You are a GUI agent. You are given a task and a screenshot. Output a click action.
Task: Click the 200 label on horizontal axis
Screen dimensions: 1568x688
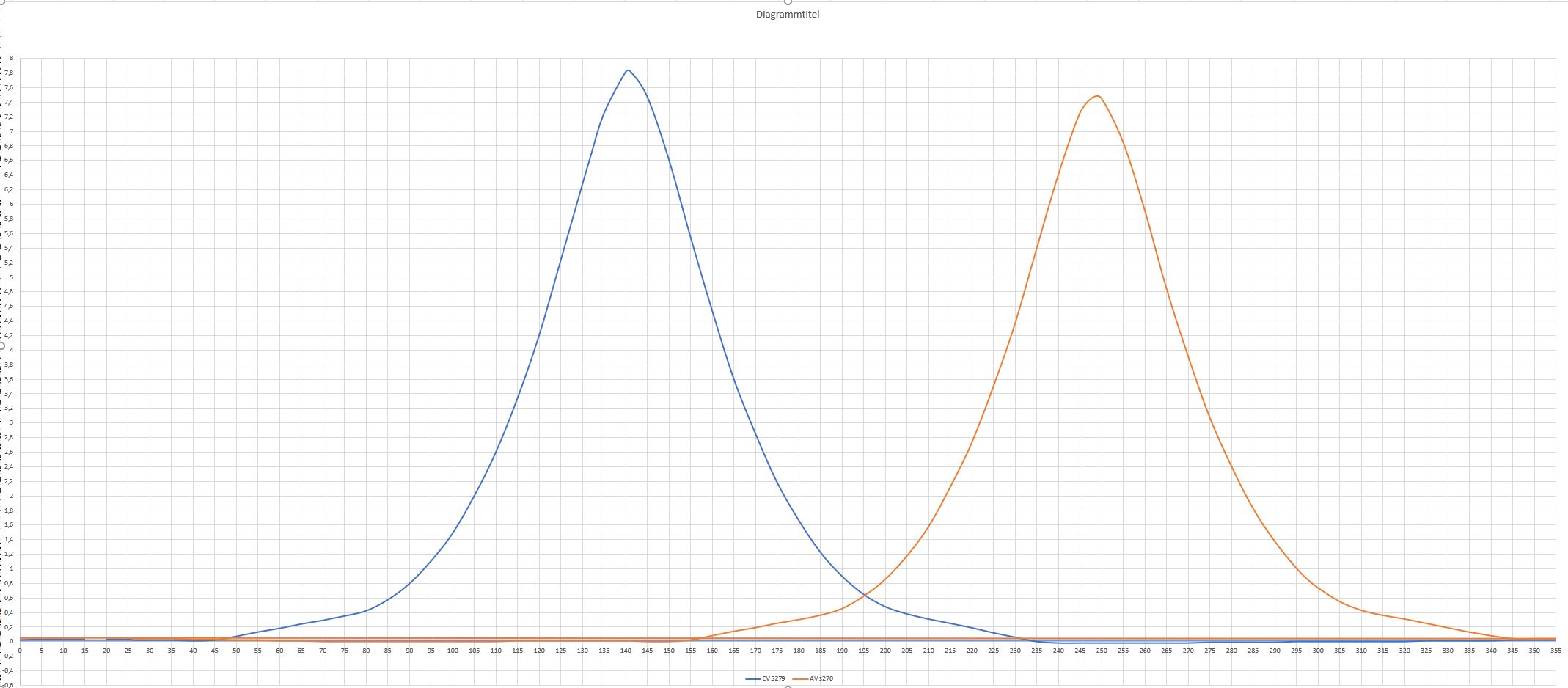coord(885,651)
